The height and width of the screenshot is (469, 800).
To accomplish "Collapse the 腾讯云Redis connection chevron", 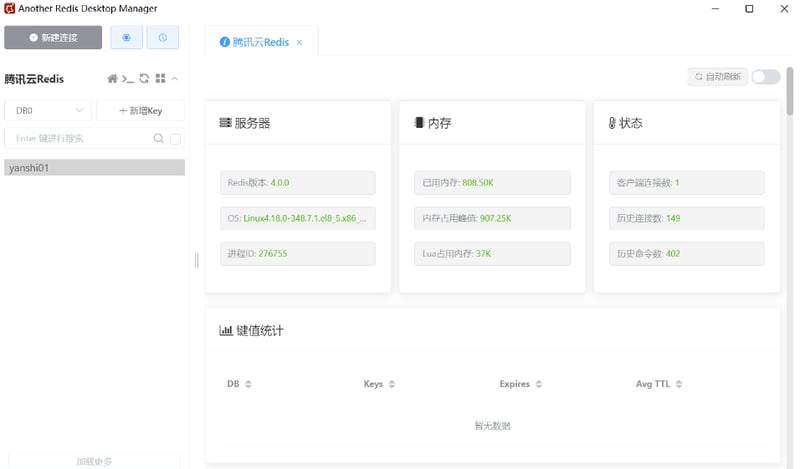I will [174, 79].
